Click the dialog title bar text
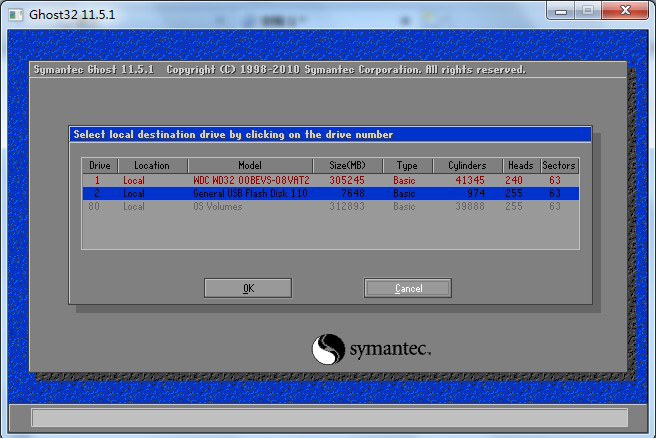Image resolution: width=656 pixels, height=438 pixels. pyautogui.click(x=233, y=134)
